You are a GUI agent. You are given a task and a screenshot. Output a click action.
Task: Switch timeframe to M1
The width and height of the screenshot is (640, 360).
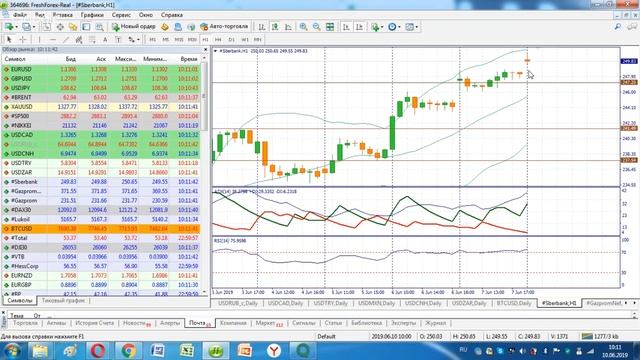(x=152, y=40)
